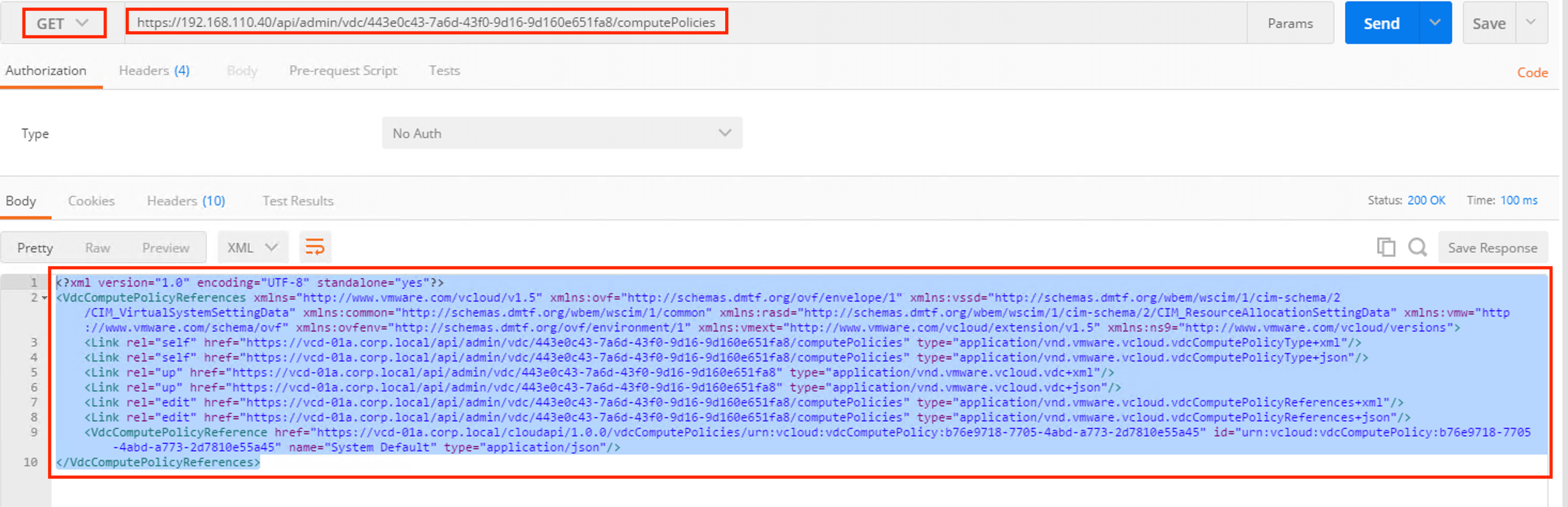This screenshot has height=507, width=1568.
Task: Copy response body to clipboard icon
Action: click(1386, 247)
